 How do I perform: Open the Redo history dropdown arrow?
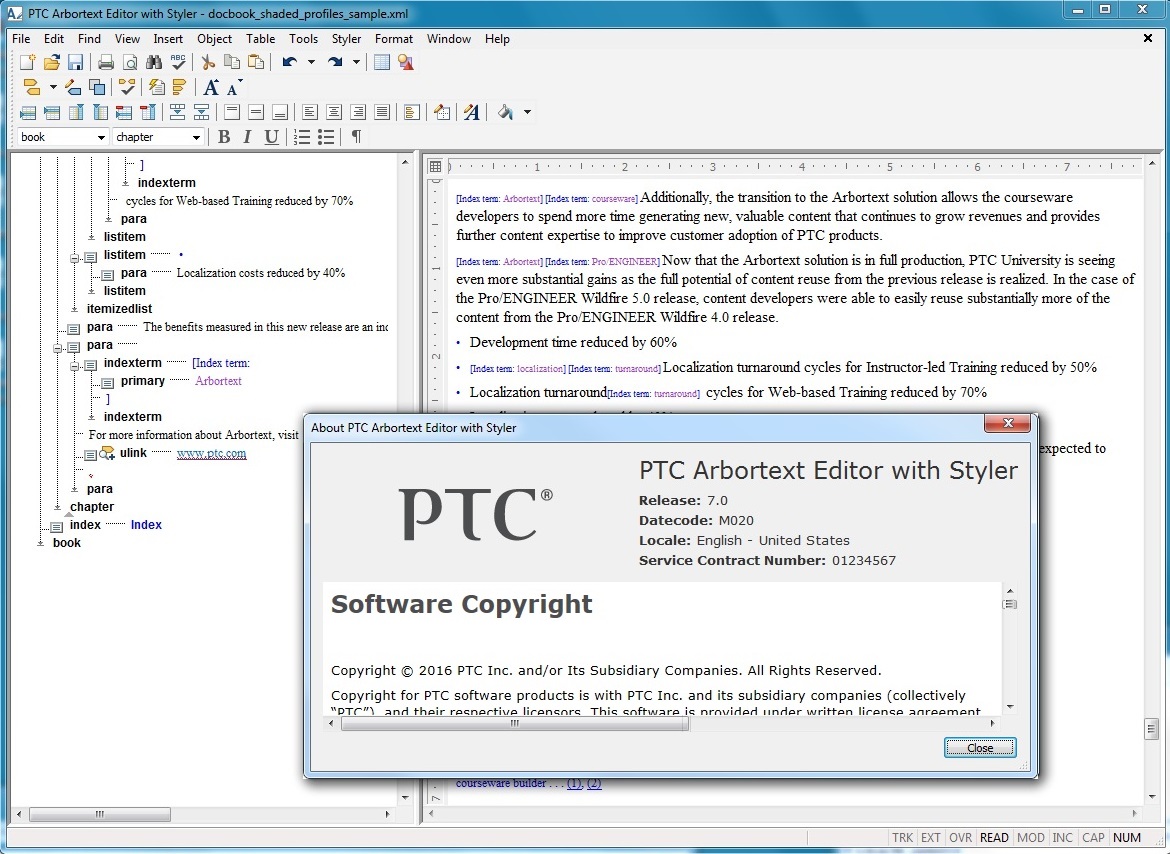356,63
